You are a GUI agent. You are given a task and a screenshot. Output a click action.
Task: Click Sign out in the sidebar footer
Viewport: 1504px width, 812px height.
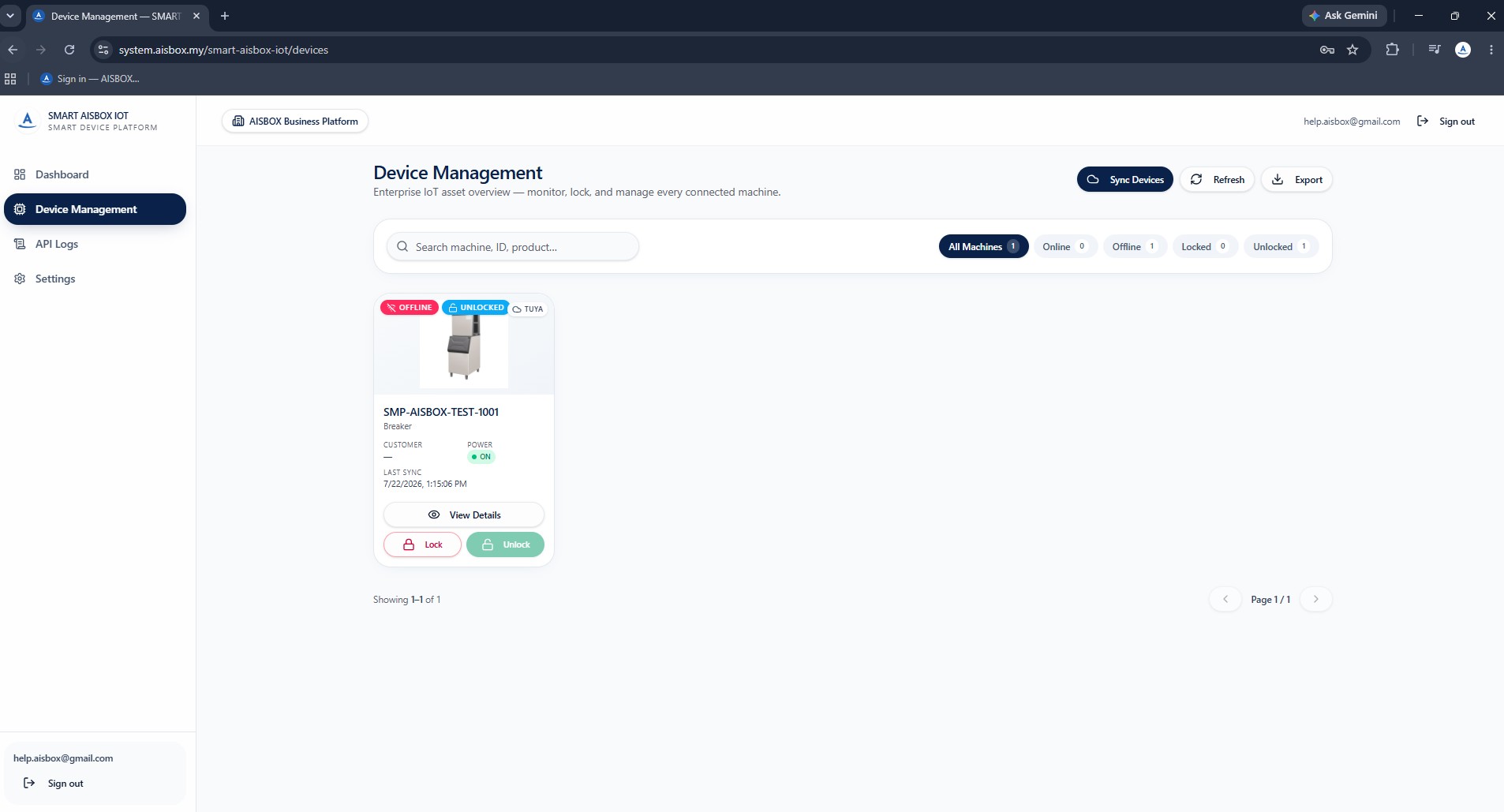tap(54, 783)
